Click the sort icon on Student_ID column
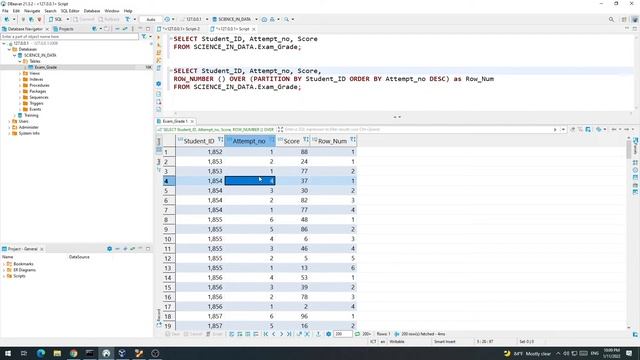 click(220, 140)
